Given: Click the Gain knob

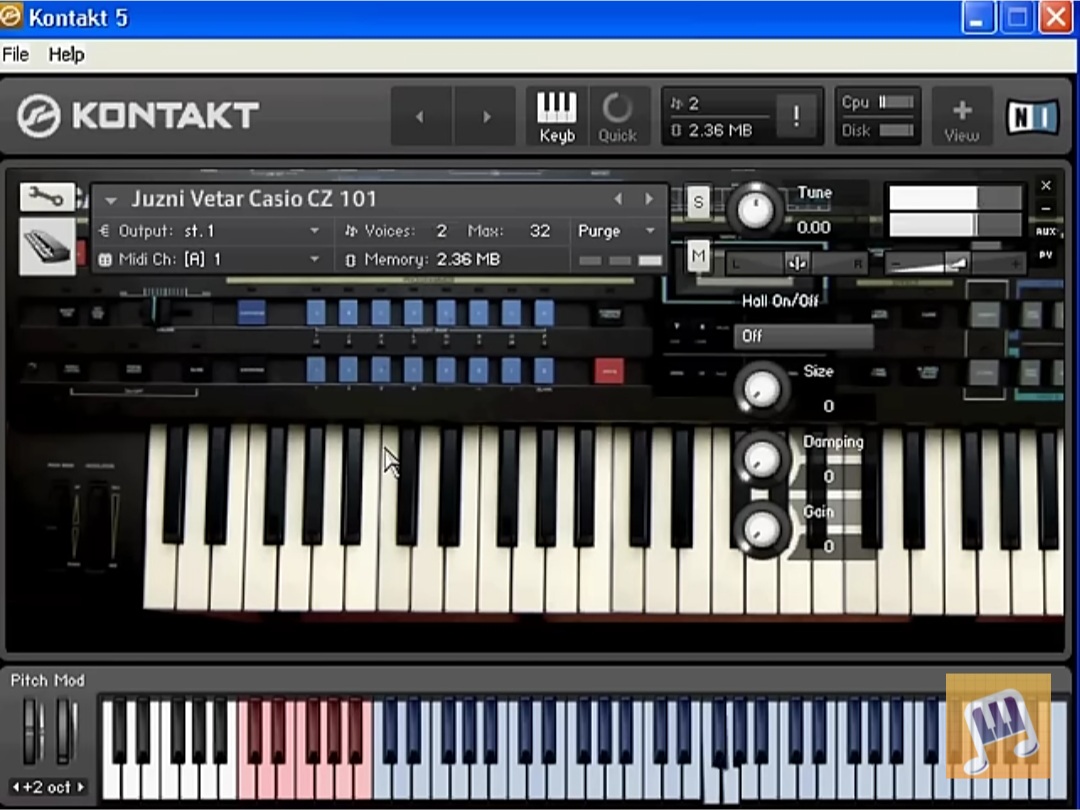Looking at the screenshot, I should 760,528.
